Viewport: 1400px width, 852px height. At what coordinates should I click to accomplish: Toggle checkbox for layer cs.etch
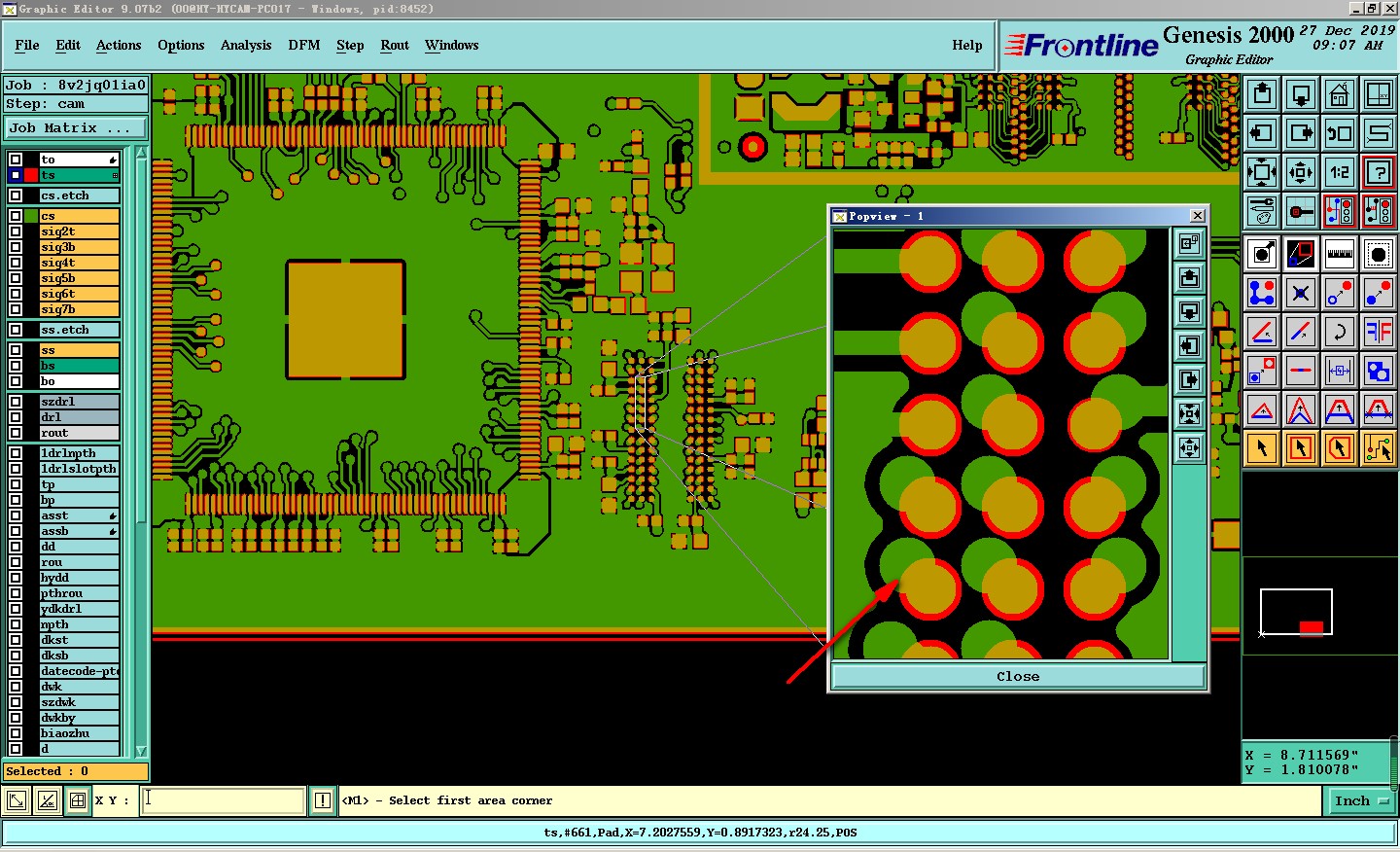click(16, 195)
